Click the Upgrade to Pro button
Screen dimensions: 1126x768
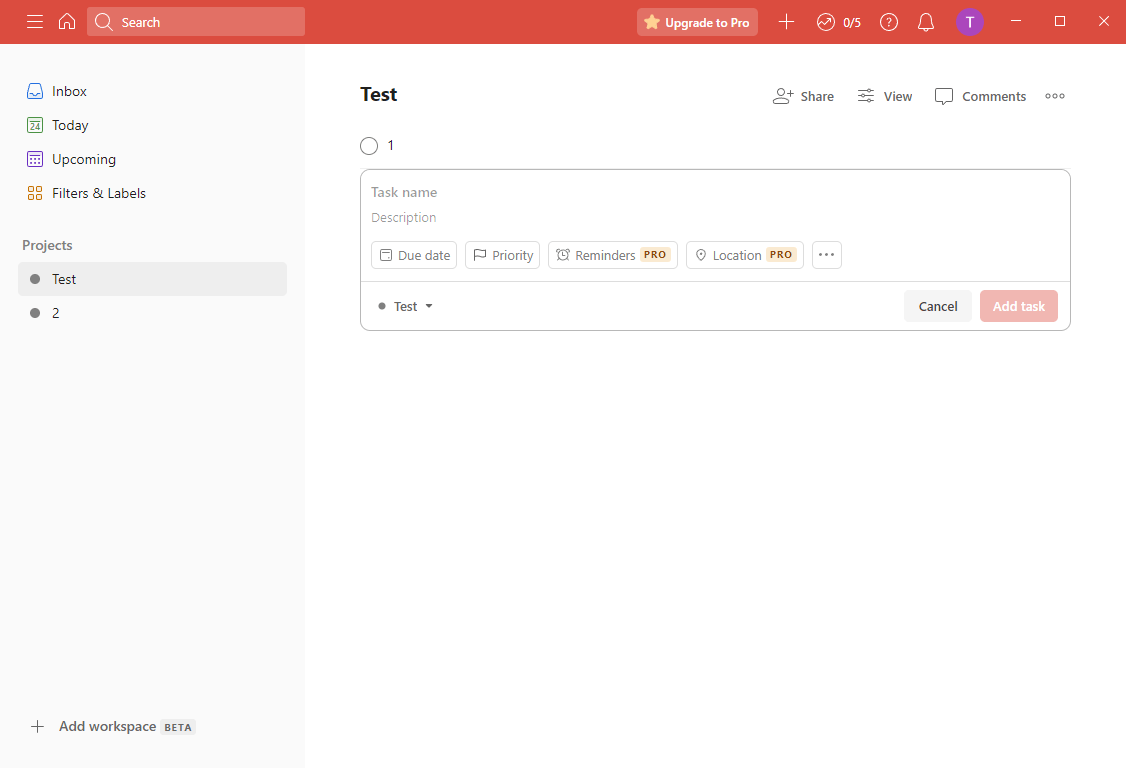tap(697, 22)
